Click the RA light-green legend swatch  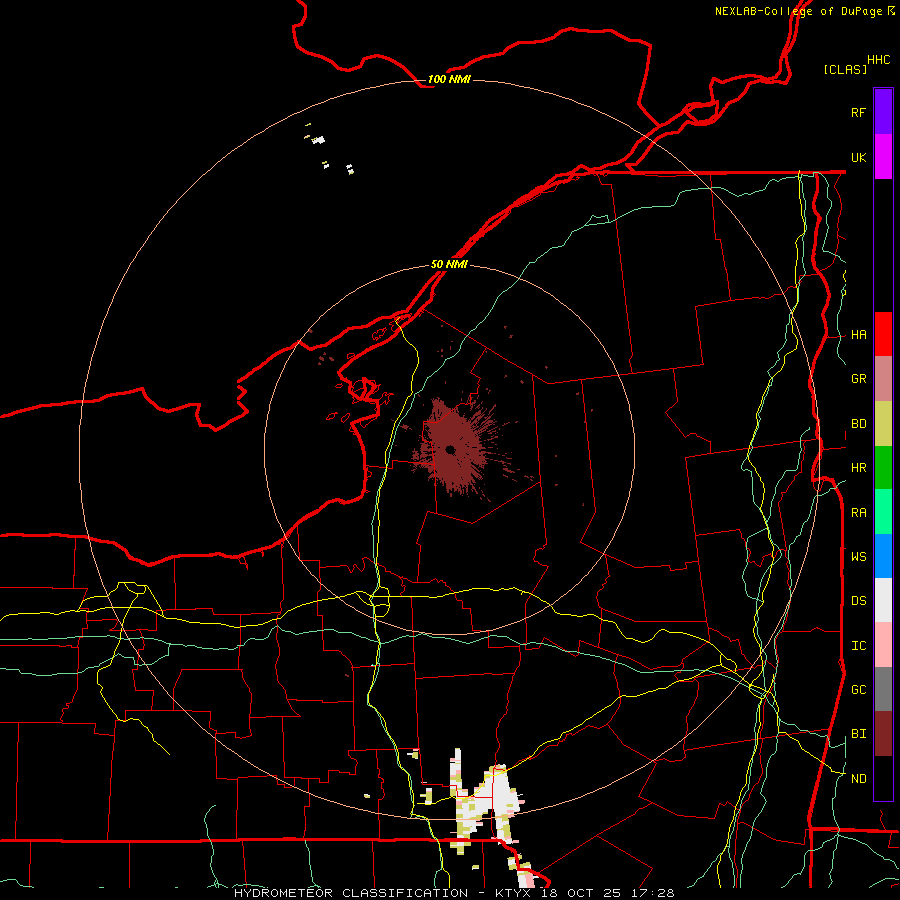pos(883,512)
